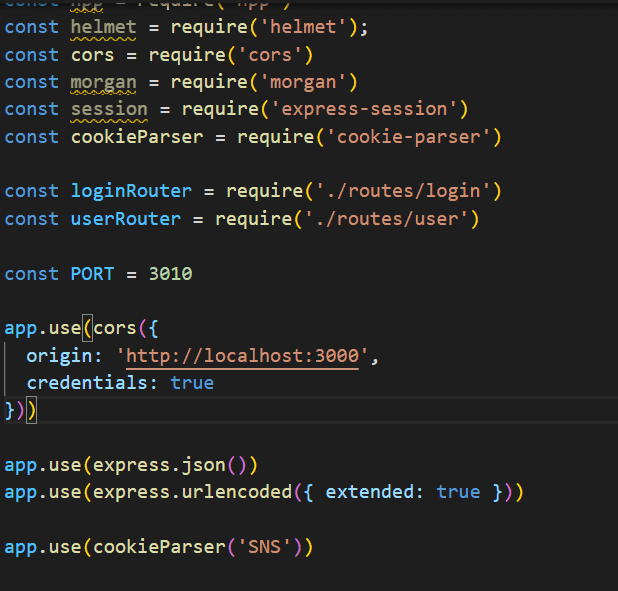Click the 'extended' option key
This screenshot has height=591, width=618.
click(x=369, y=492)
